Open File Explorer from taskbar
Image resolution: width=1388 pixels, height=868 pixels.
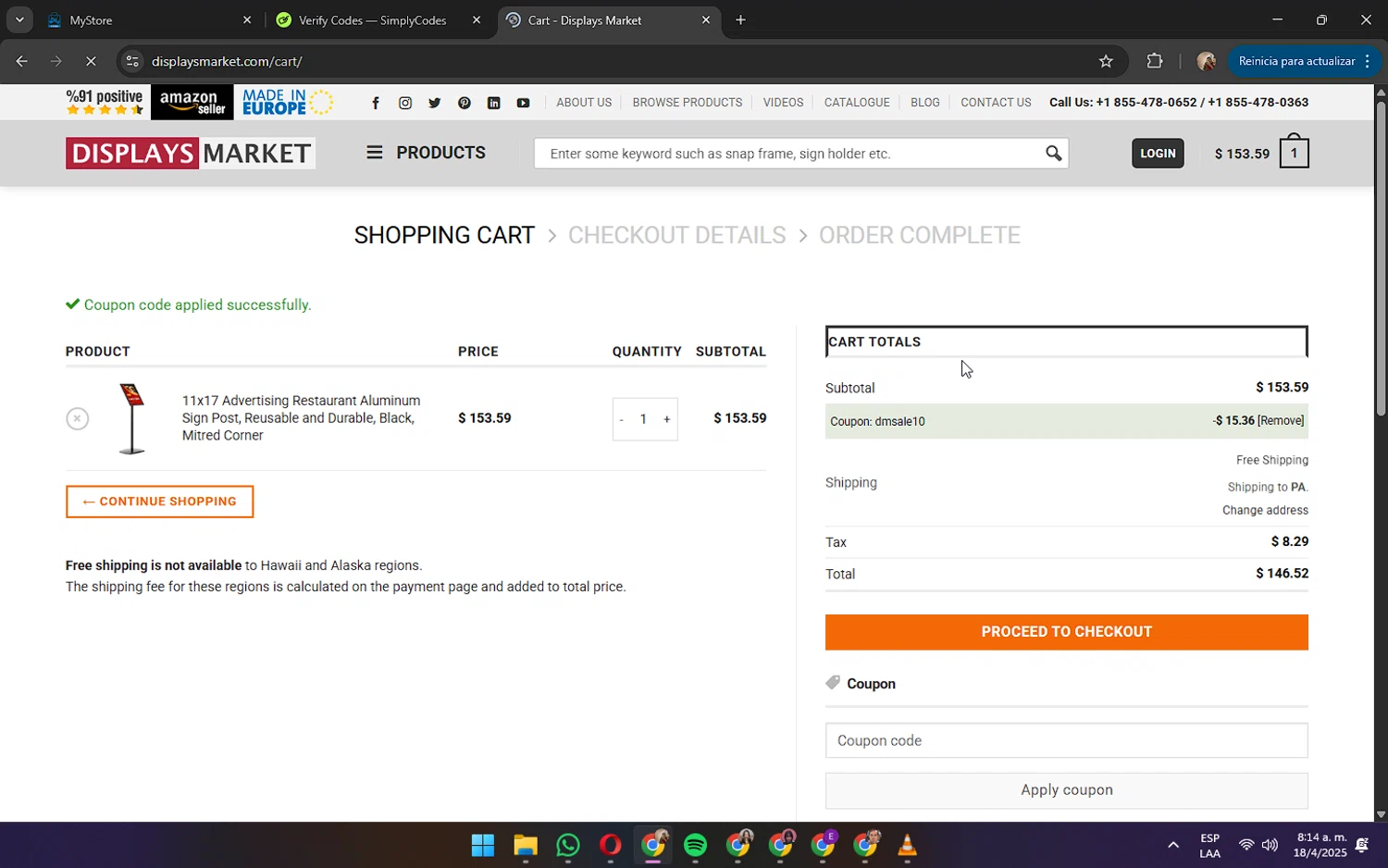[x=526, y=846]
